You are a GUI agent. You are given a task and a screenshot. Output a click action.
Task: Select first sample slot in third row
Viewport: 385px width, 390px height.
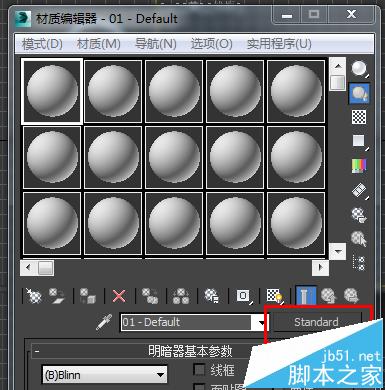click(x=52, y=223)
